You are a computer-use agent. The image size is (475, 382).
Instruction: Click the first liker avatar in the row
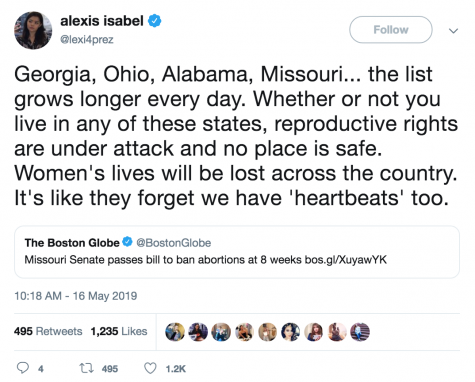point(175,332)
